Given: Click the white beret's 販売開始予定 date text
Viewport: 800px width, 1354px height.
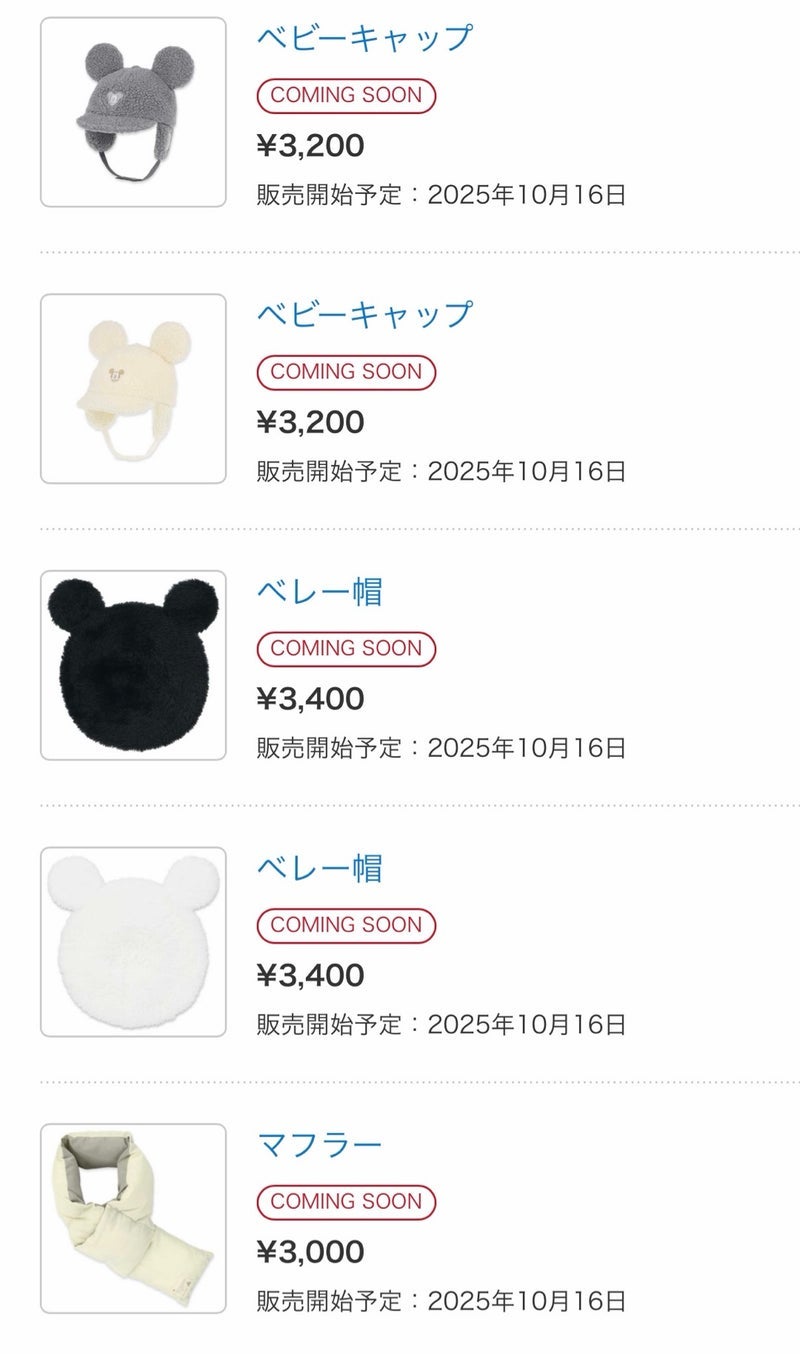Looking at the screenshot, I should pos(441,1024).
